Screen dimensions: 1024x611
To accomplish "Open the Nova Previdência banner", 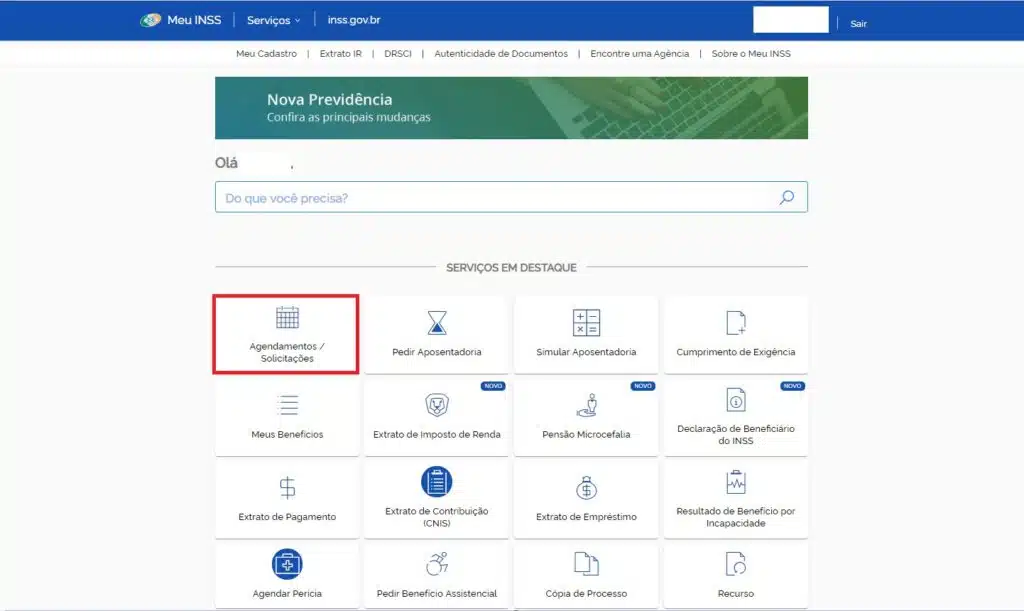I will (x=511, y=108).
